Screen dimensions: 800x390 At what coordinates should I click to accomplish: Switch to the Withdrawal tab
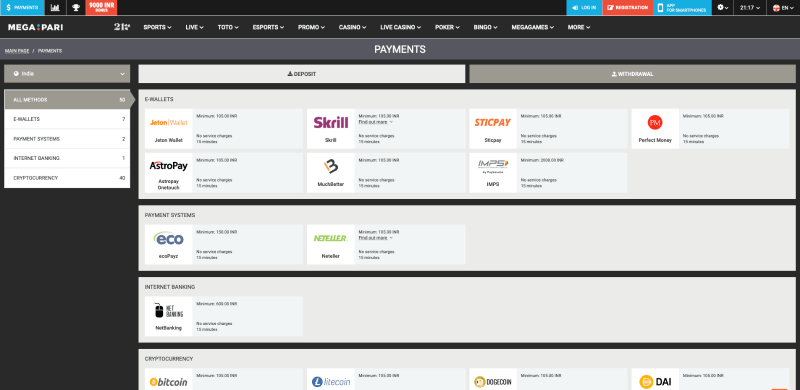tap(632, 74)
